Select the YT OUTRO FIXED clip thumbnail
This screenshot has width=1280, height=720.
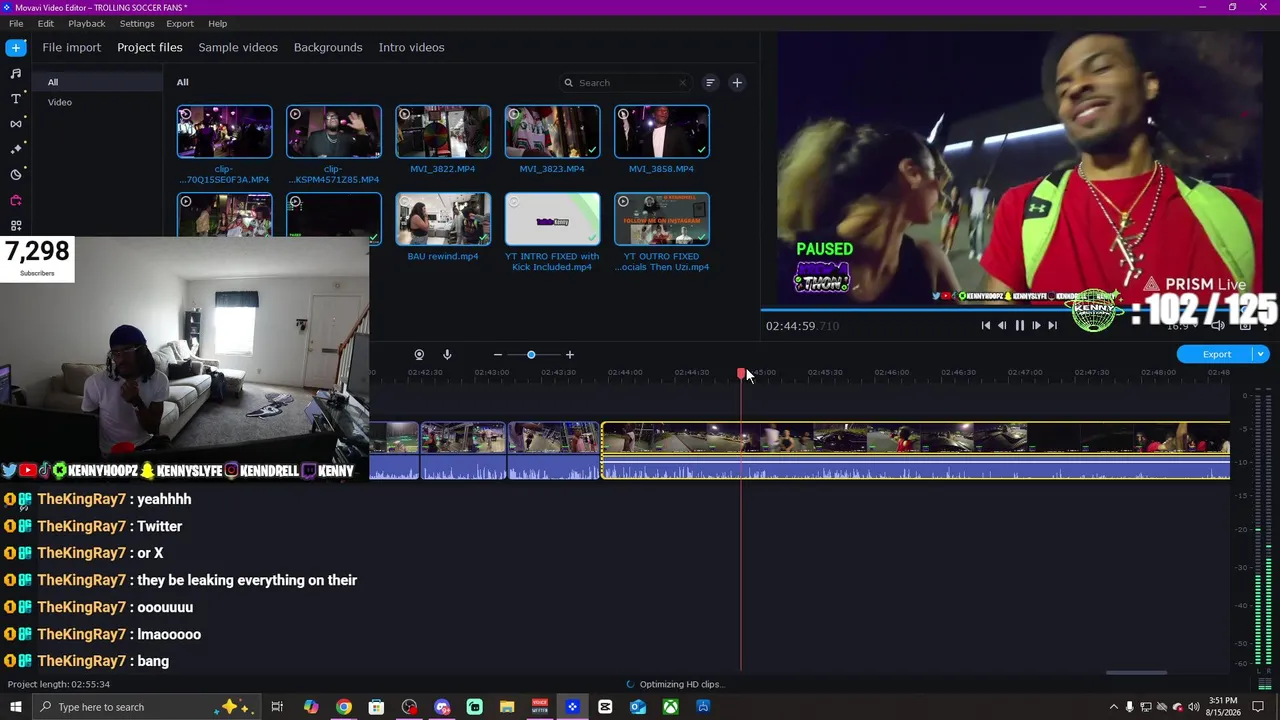[662, 219]
